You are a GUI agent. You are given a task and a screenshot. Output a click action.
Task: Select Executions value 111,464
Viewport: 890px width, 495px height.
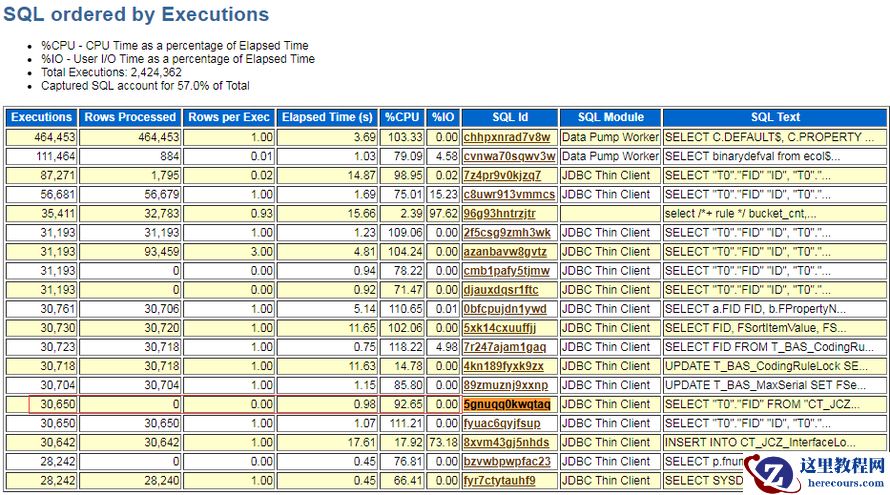click(x=56, y=156)
